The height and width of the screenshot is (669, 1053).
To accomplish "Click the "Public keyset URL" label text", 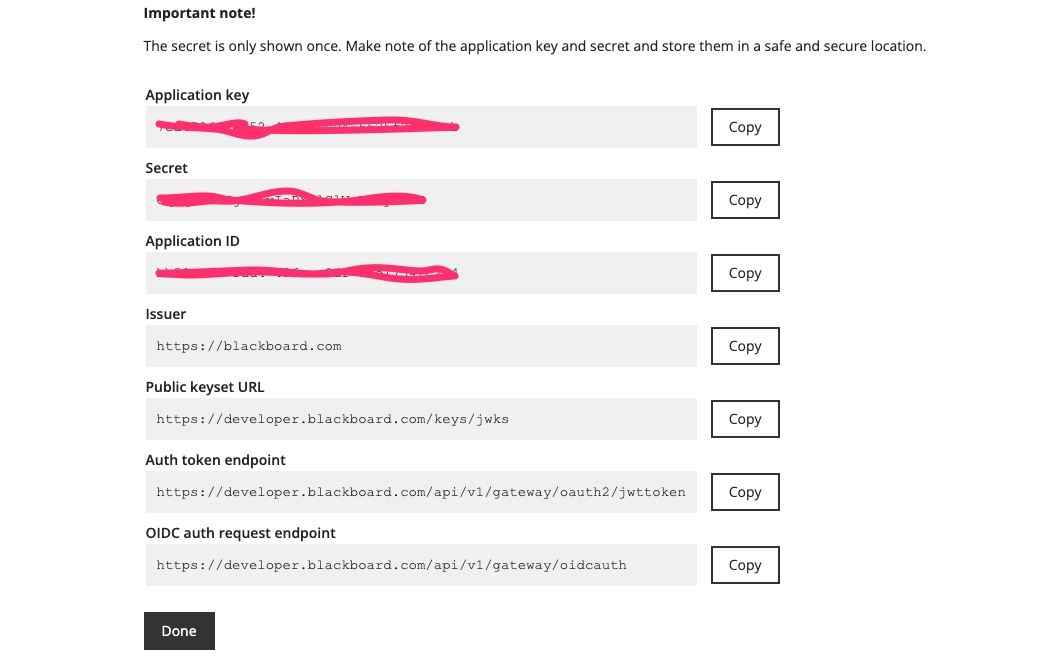I will click(205, 387).
